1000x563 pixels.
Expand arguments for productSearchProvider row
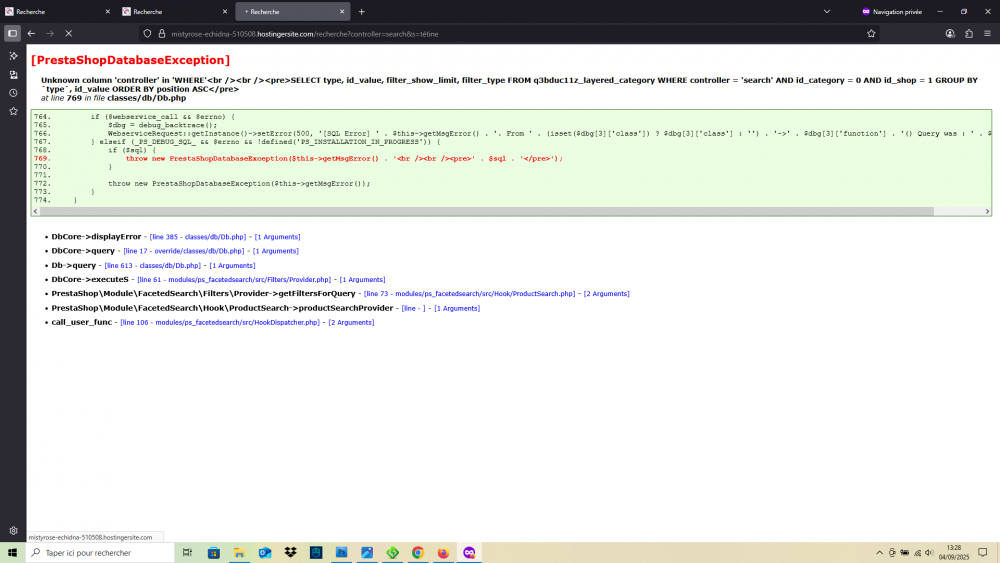(x=457, y=309)
